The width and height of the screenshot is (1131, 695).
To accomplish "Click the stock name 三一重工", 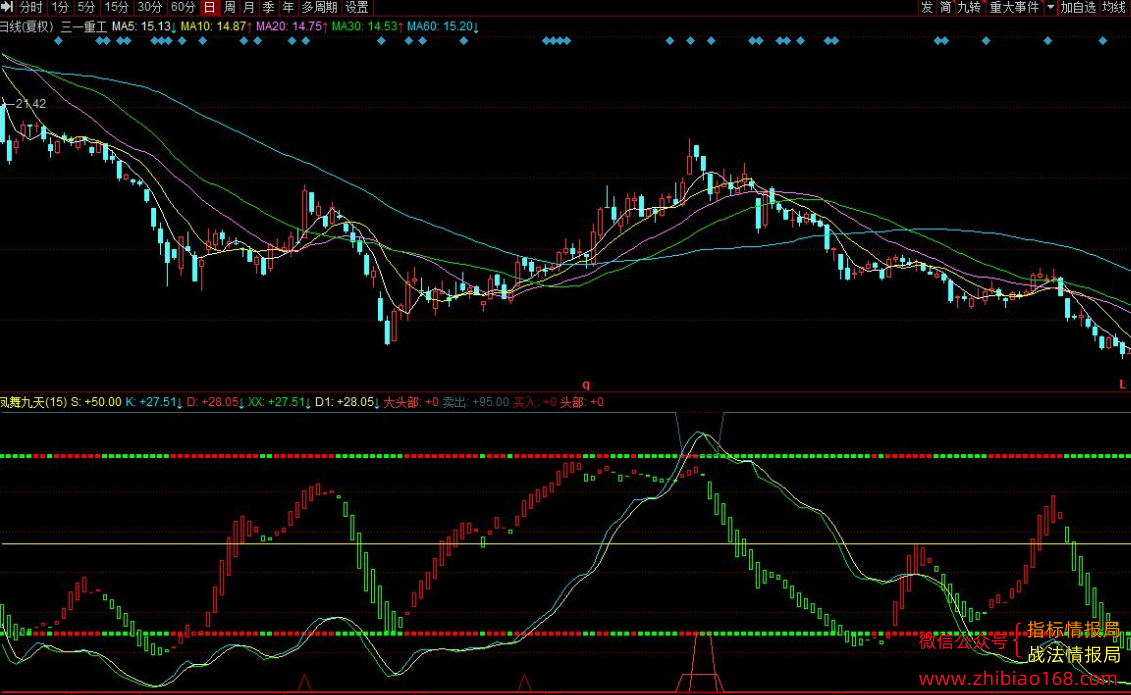I will [x=84, y=27].
